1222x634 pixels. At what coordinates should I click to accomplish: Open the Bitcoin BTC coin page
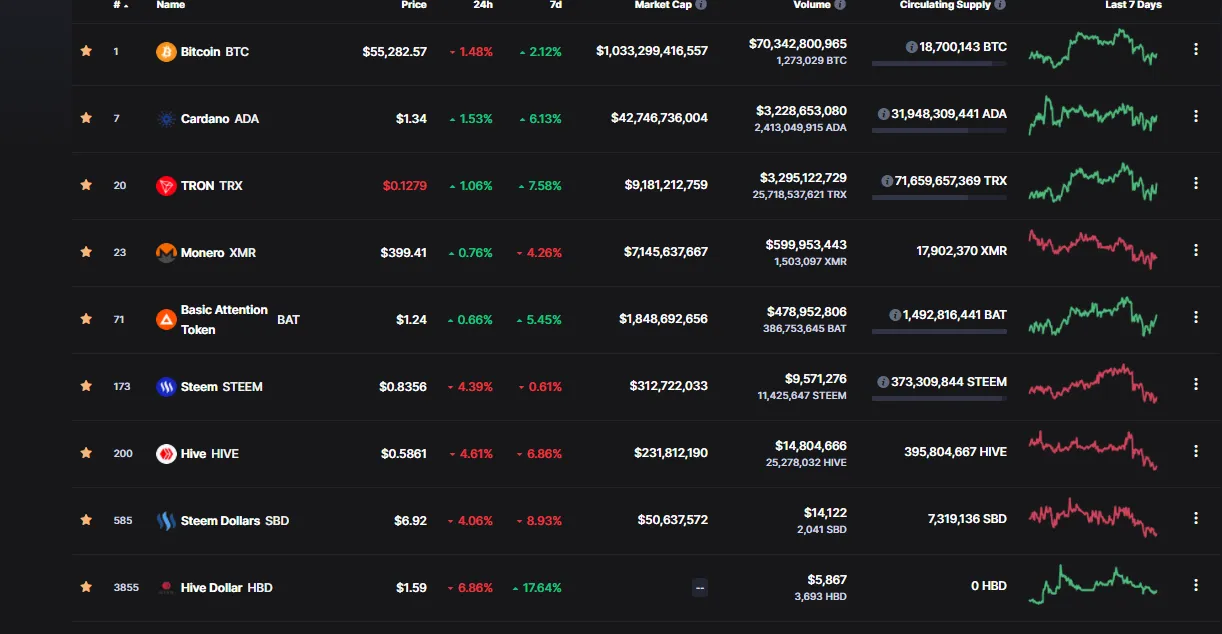click(215, 52)
